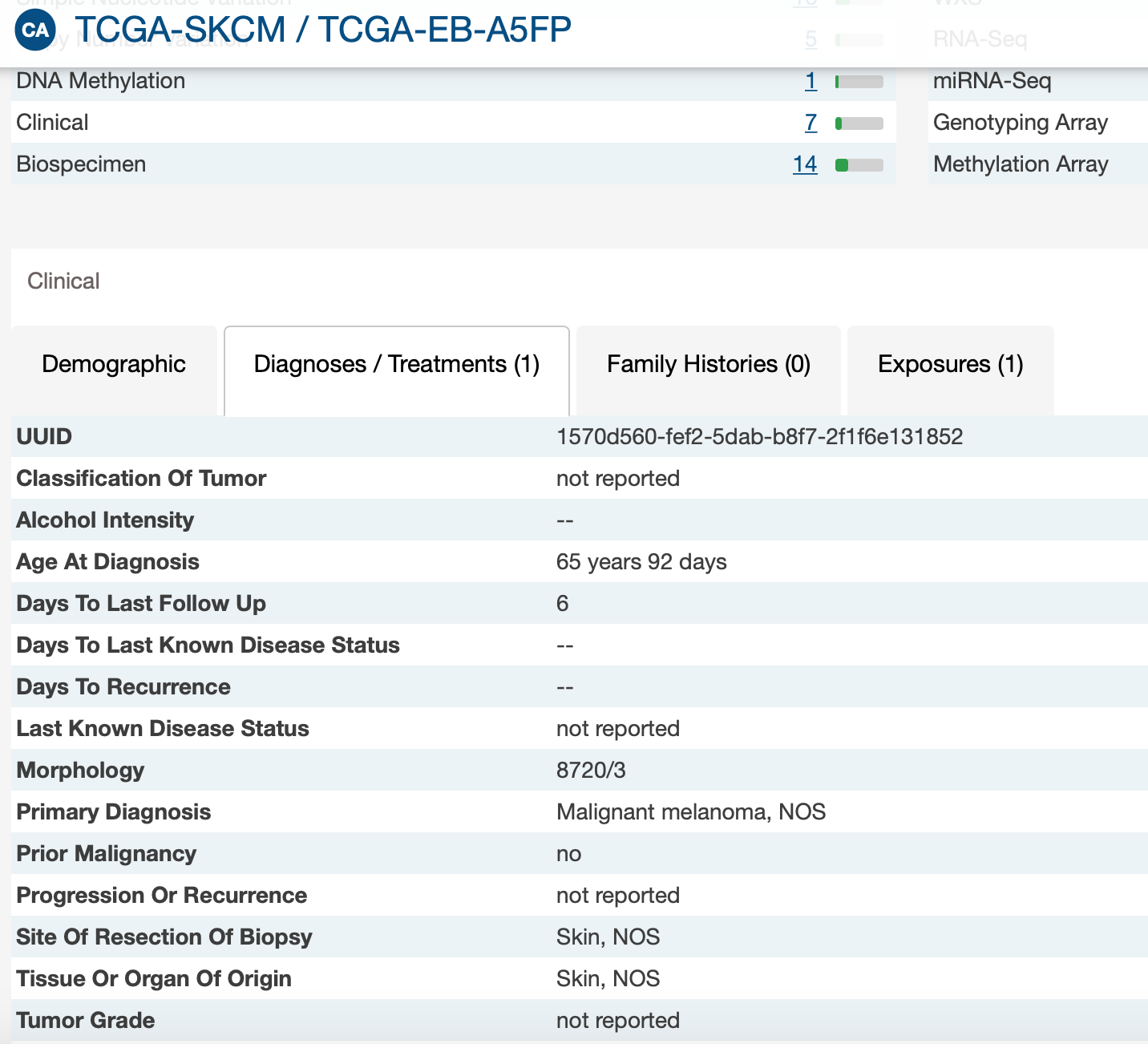Viewport: 1148px width, 1044px height.
Task: Open DNA Methylation file count 1
Action: 810,81
